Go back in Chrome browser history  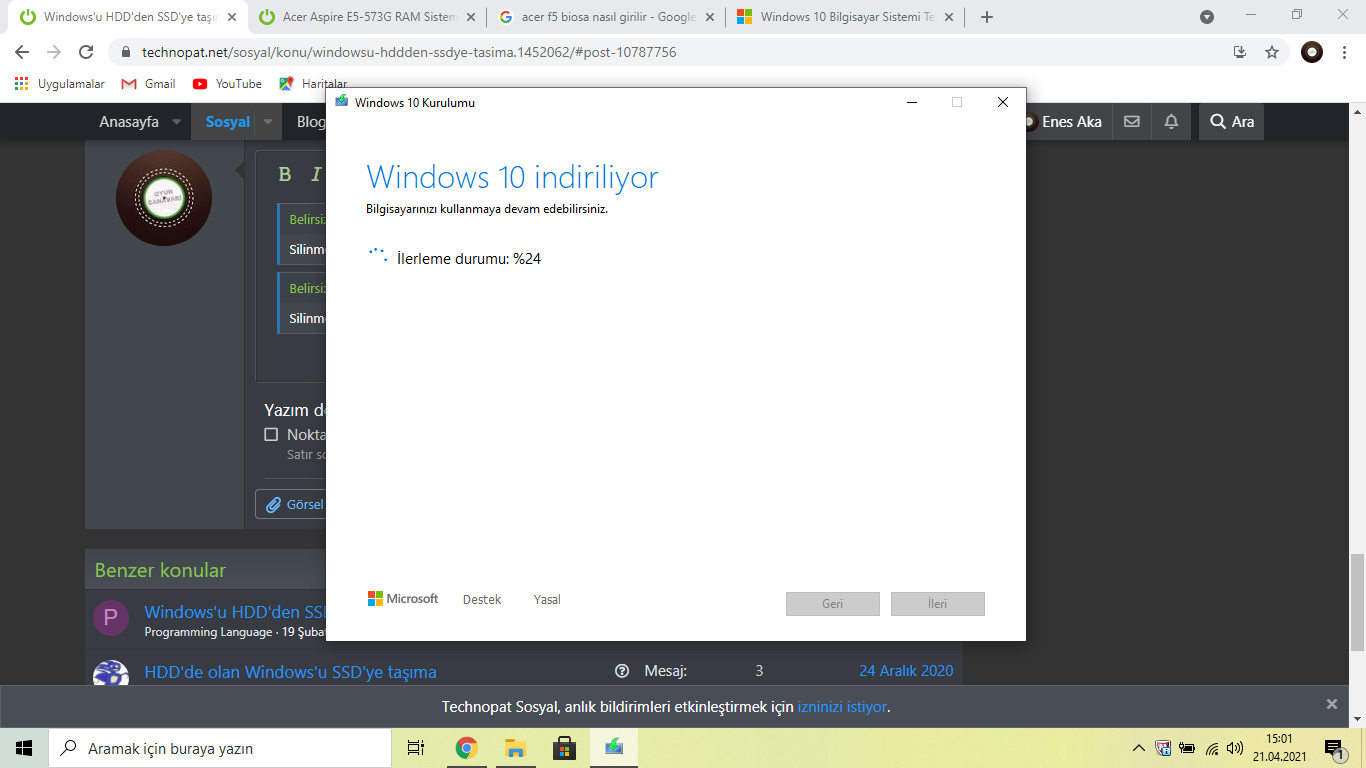[x=22, y=52]
